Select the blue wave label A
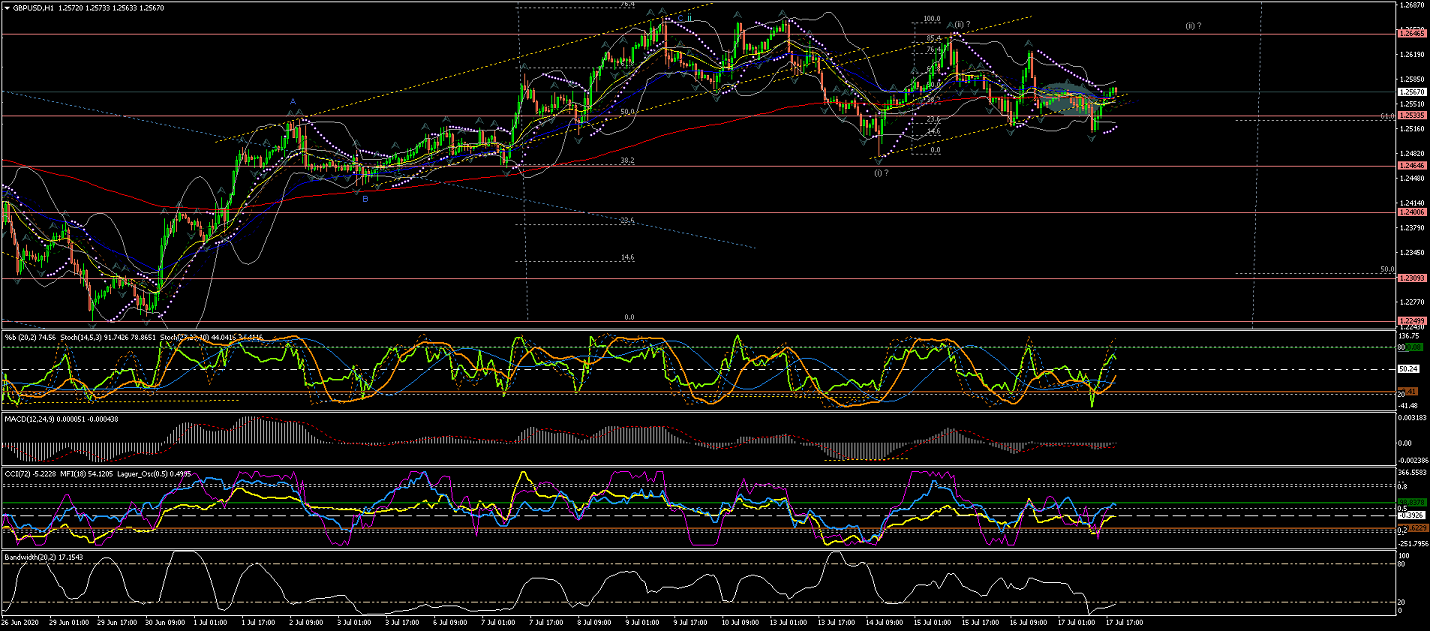Screen dimensions: 1430x631 [293, 101]
